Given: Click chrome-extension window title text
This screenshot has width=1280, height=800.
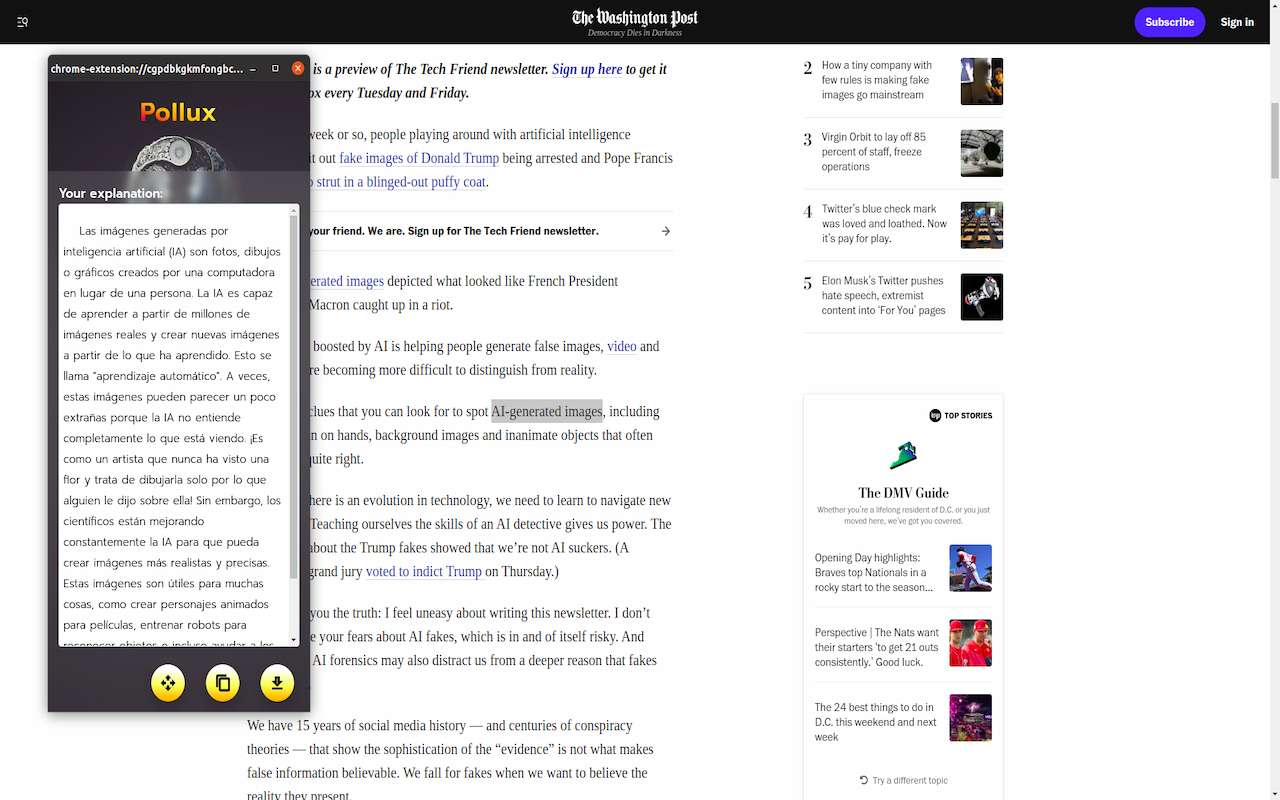Looking at the screenshot, I should click(147, 69).
